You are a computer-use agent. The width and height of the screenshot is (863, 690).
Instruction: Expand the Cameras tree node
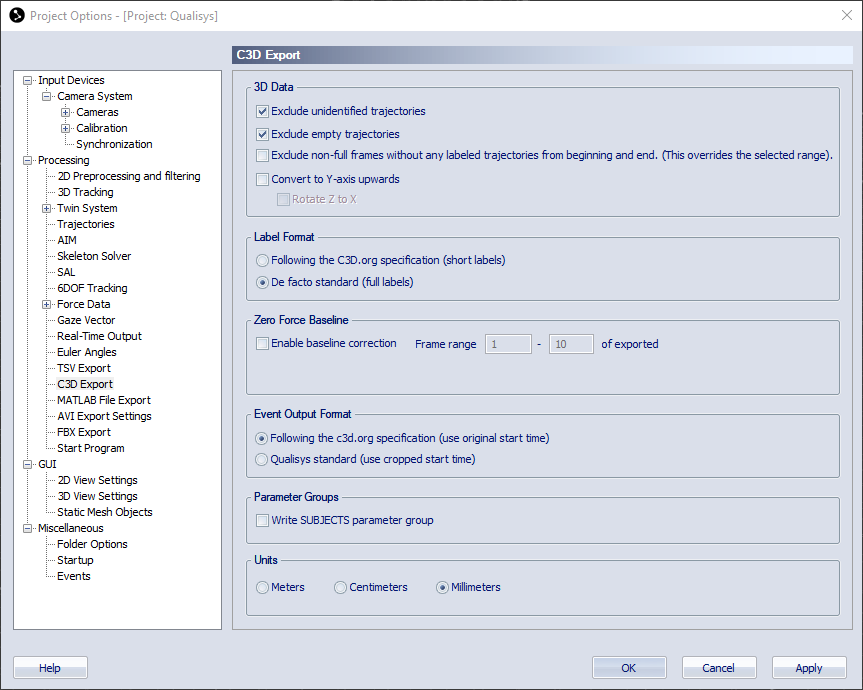65,113
